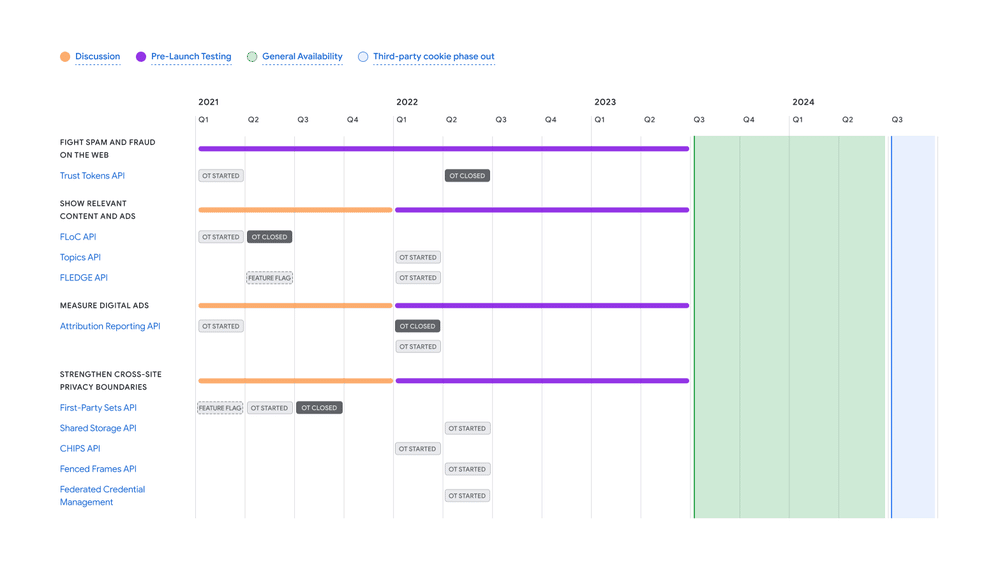This screenshot has width=1000, height=568.
Task: Open the FLEDGE API link
Action: coord(83,278)
